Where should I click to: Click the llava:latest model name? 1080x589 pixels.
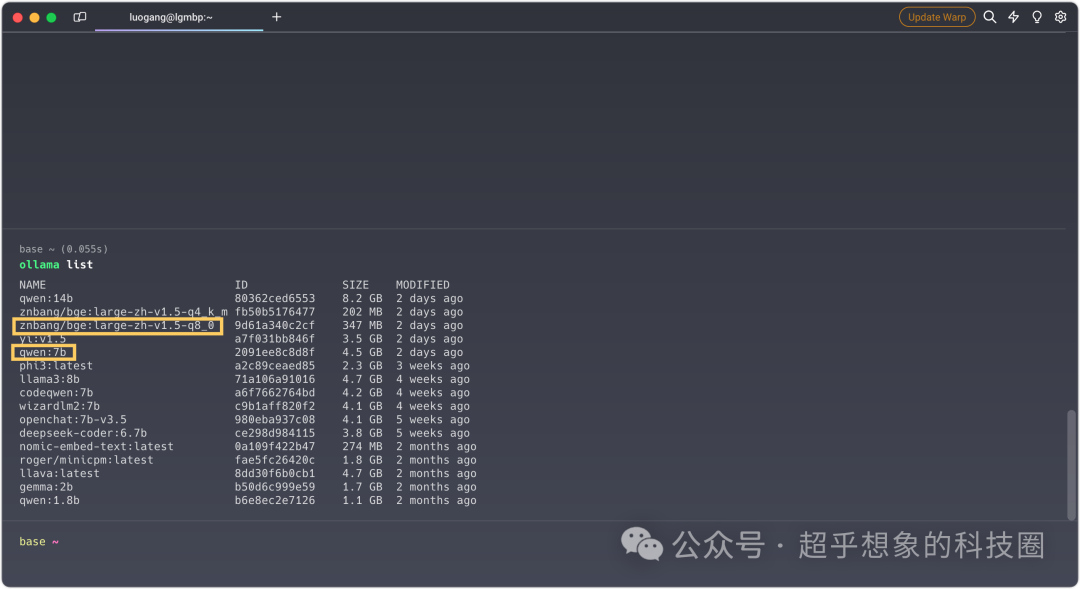coord(59,473)
